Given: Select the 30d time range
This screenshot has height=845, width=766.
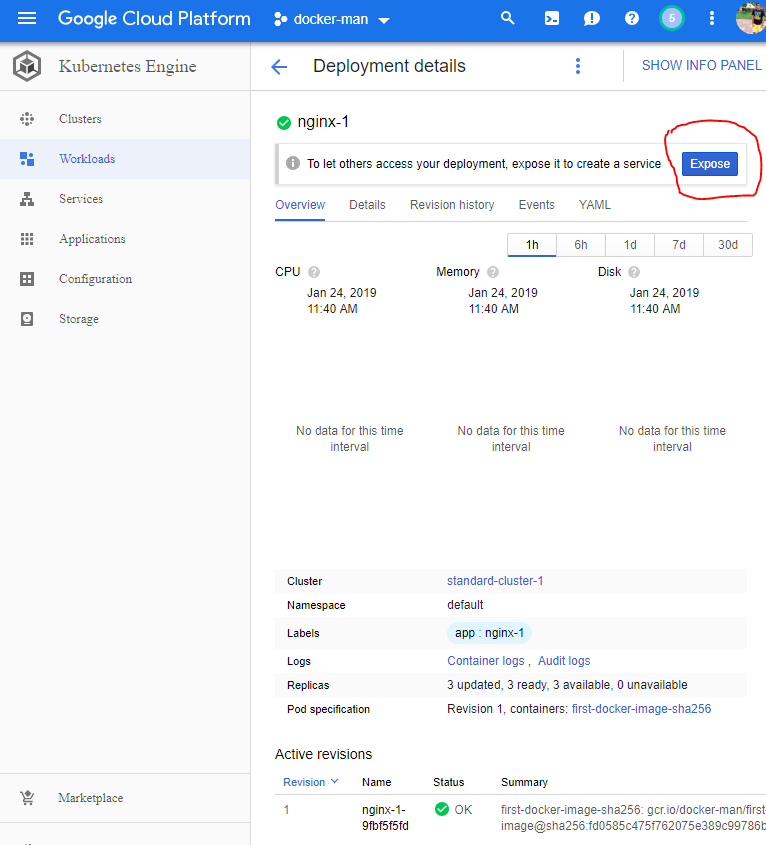Looking at the screenshot, I should (728, 245).
